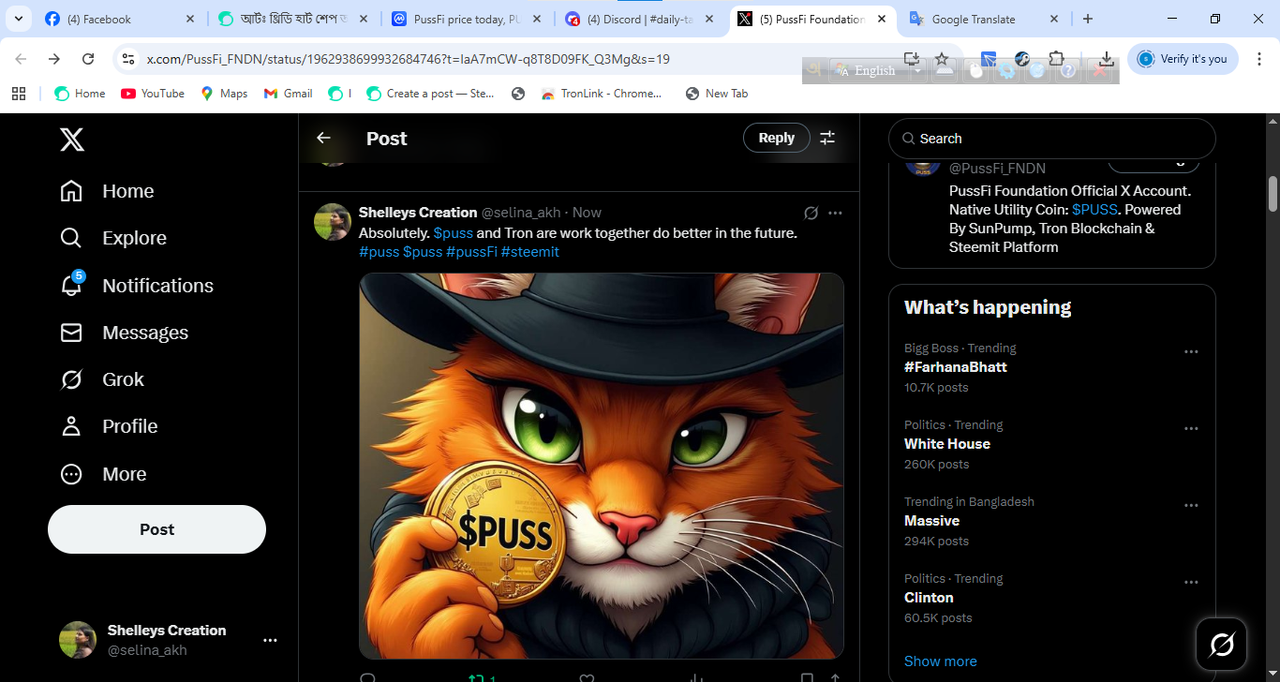
Task: Go back in browser history
Action: click(x=21, y=59)
